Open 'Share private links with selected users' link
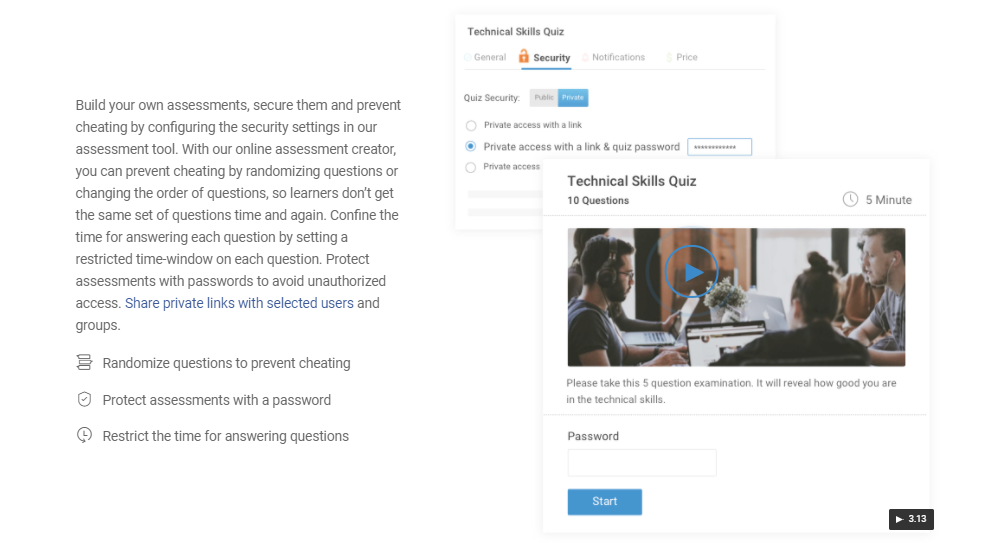 coord(239,303)
